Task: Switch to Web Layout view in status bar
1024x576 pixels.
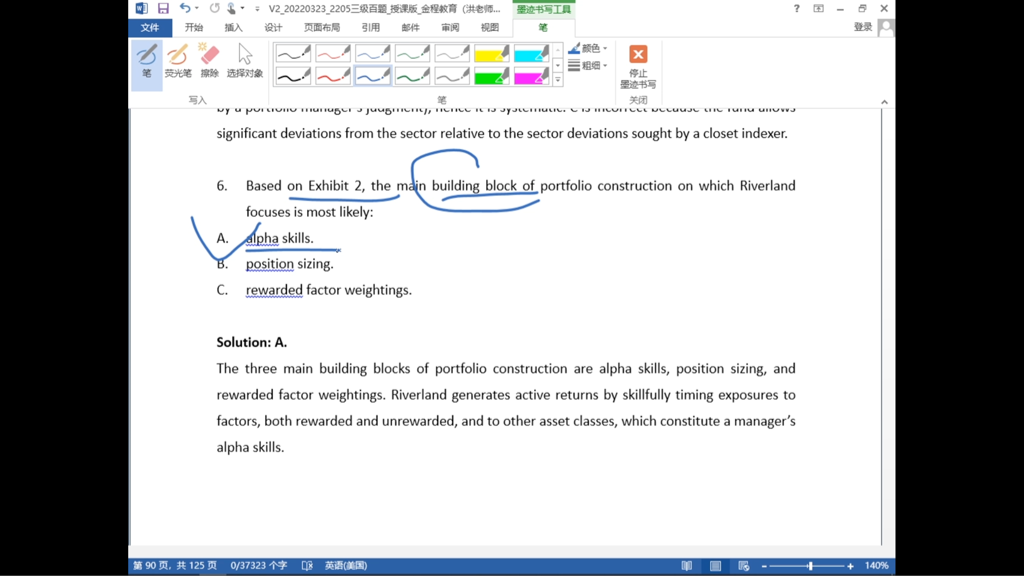Action: tap(743, 566)
